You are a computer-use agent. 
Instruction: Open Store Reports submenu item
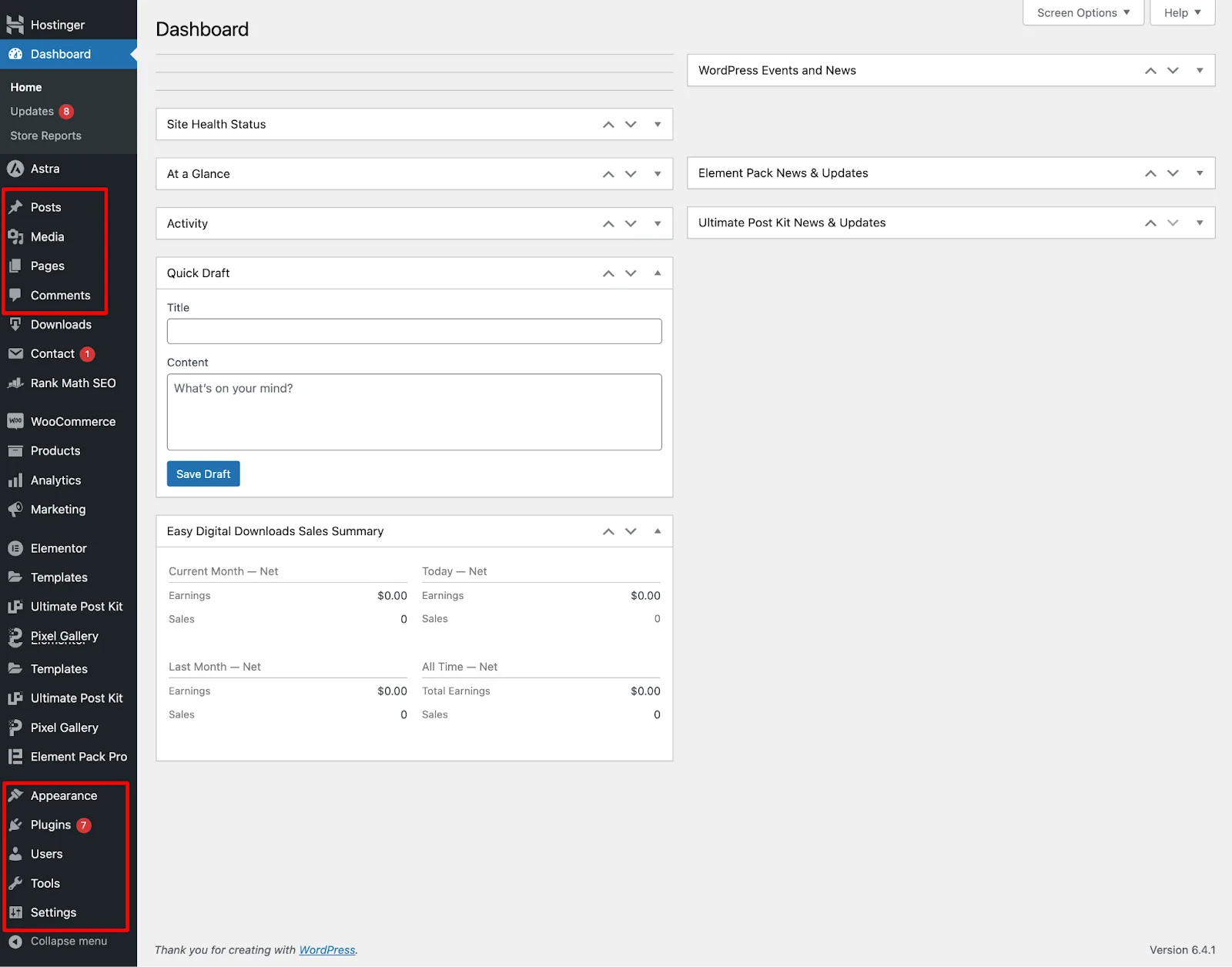tap(45, 136)
